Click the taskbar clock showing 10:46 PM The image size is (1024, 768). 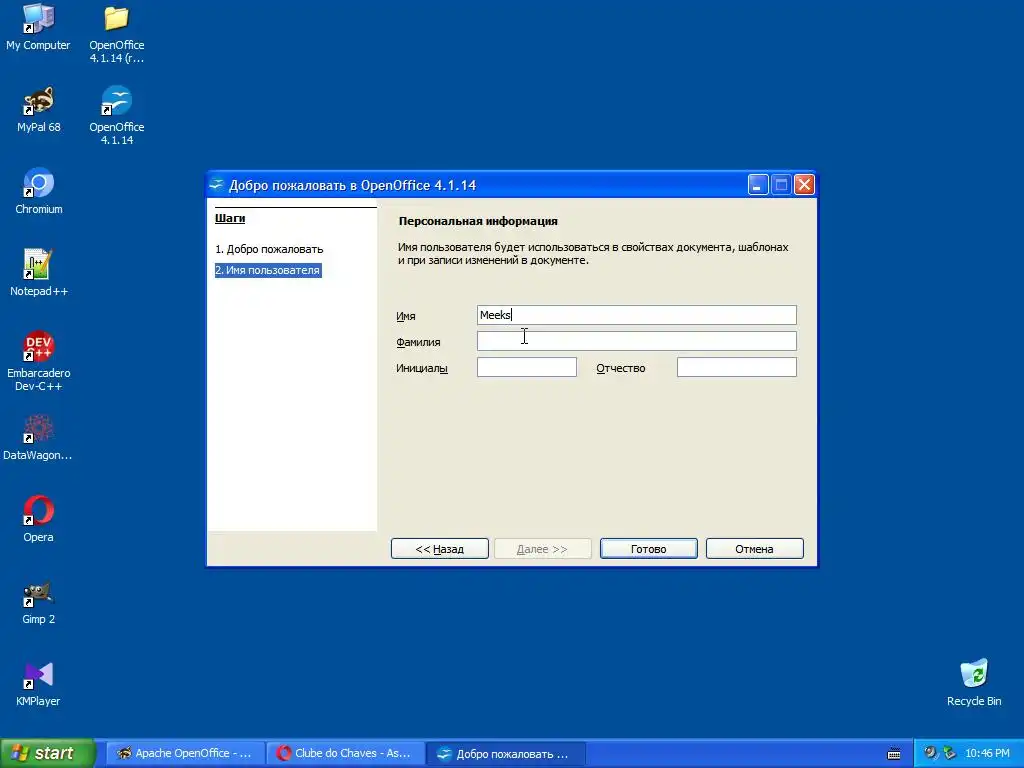987,753
